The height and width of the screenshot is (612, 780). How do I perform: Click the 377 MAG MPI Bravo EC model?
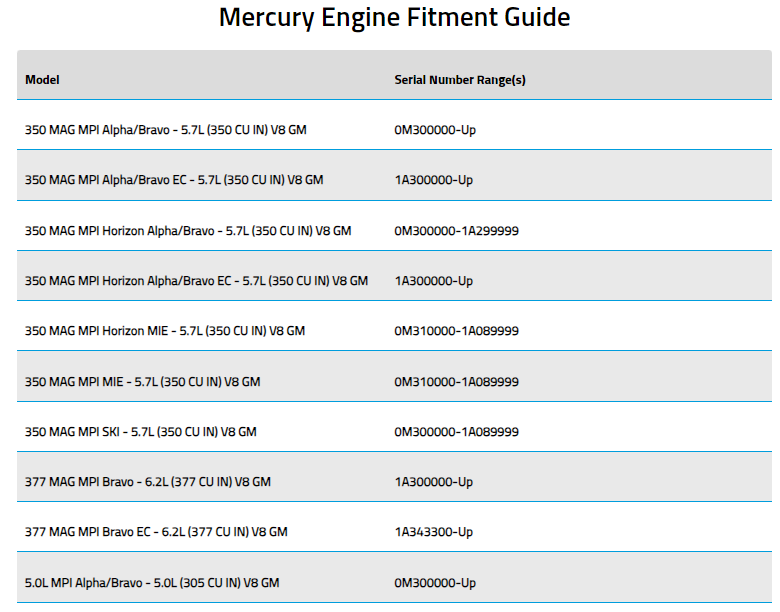tap(156, 532)
